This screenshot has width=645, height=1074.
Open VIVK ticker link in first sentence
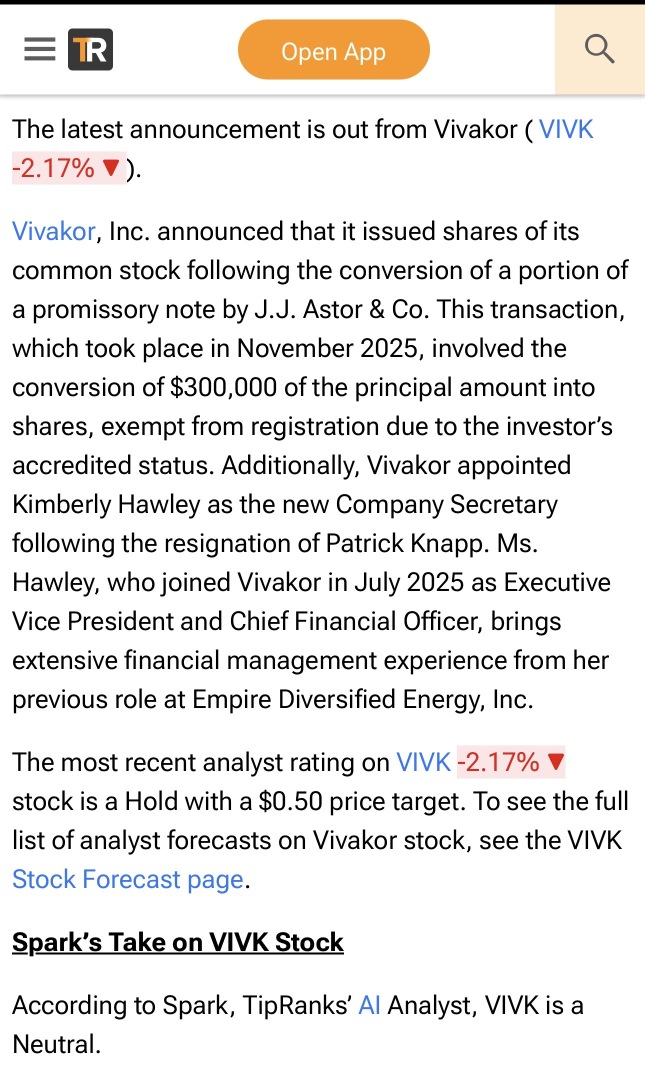click(x=566, y=129)
